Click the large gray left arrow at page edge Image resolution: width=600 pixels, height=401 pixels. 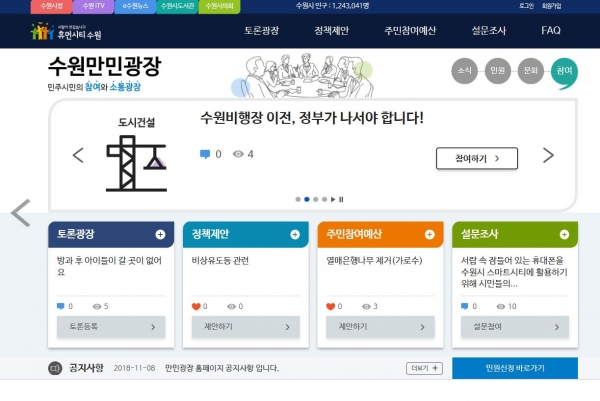20,213
